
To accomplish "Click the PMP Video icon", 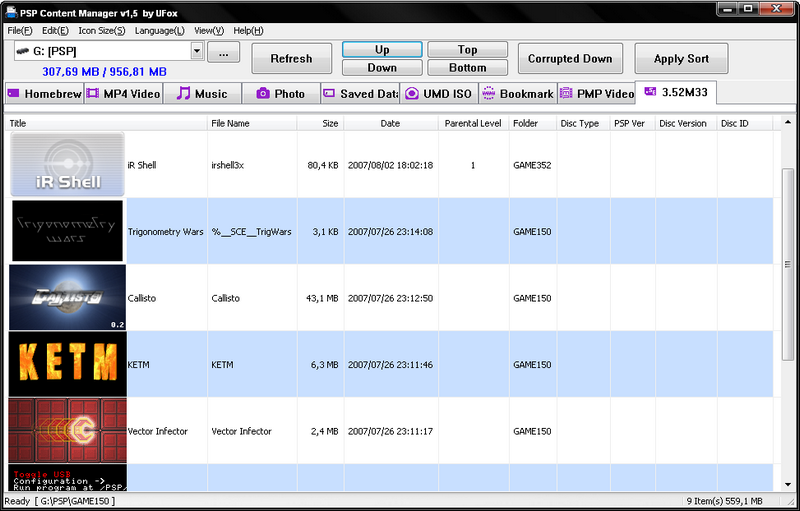I will tap(566, 93).
